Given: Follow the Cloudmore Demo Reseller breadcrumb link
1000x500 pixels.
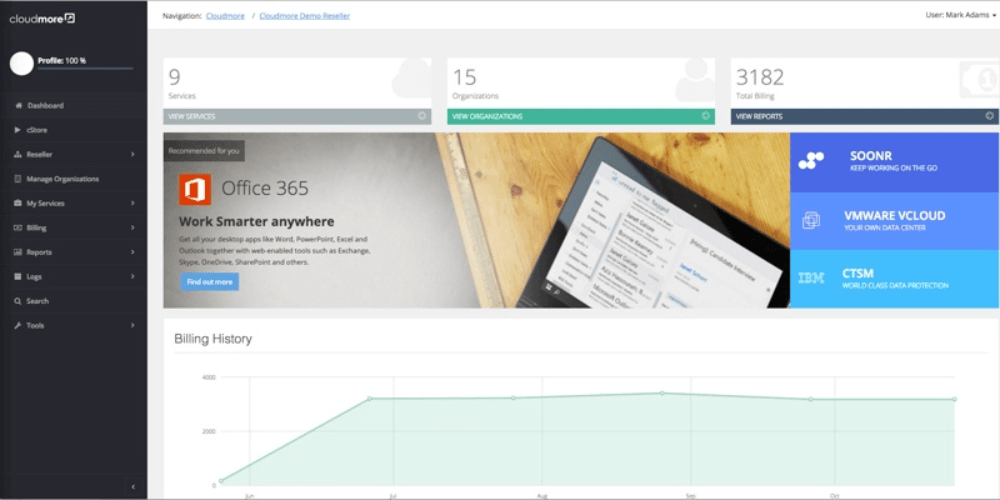Looking at the screenshot, I should pos(304,16).
